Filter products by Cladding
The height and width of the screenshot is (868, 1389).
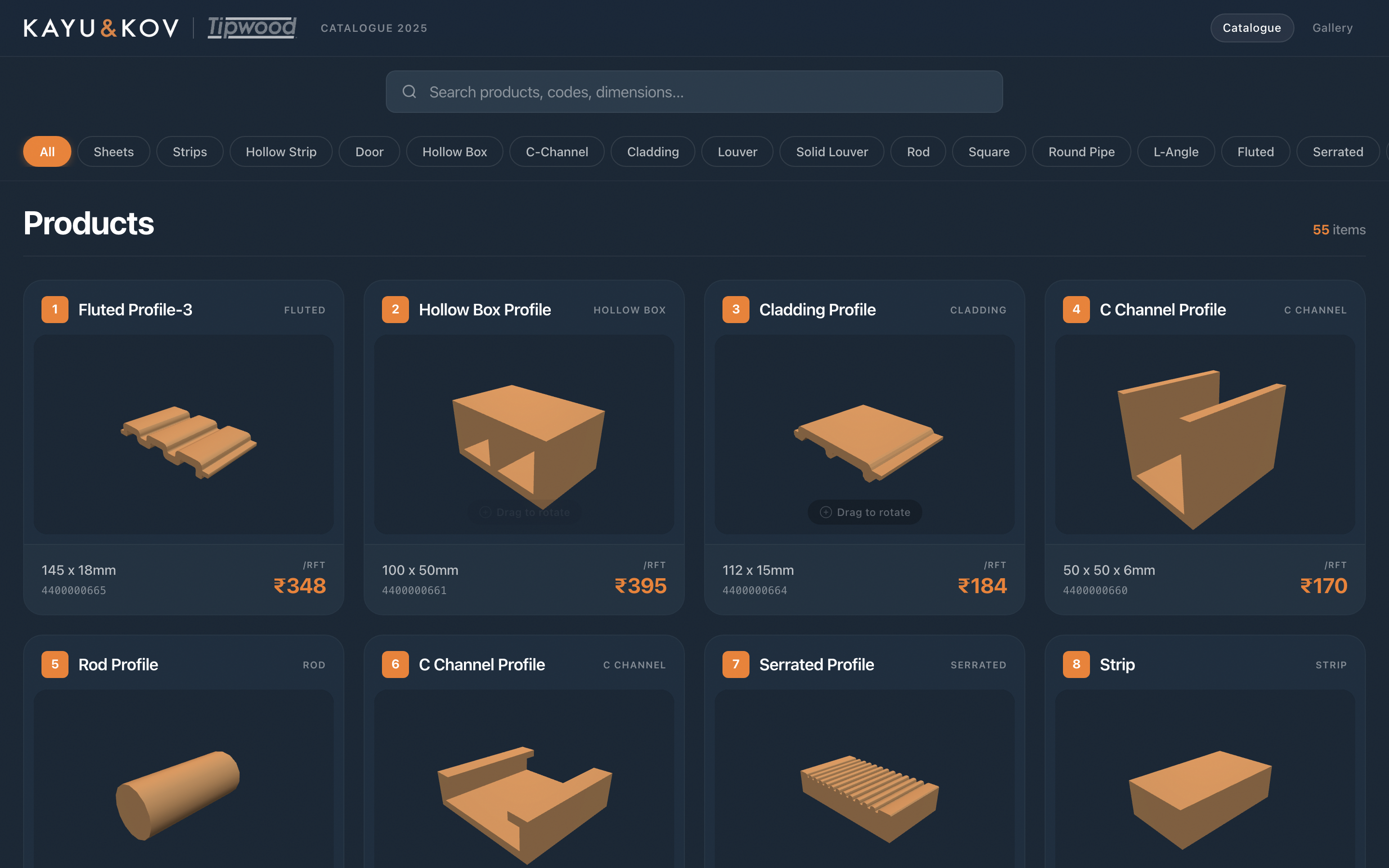click(653, 151)
